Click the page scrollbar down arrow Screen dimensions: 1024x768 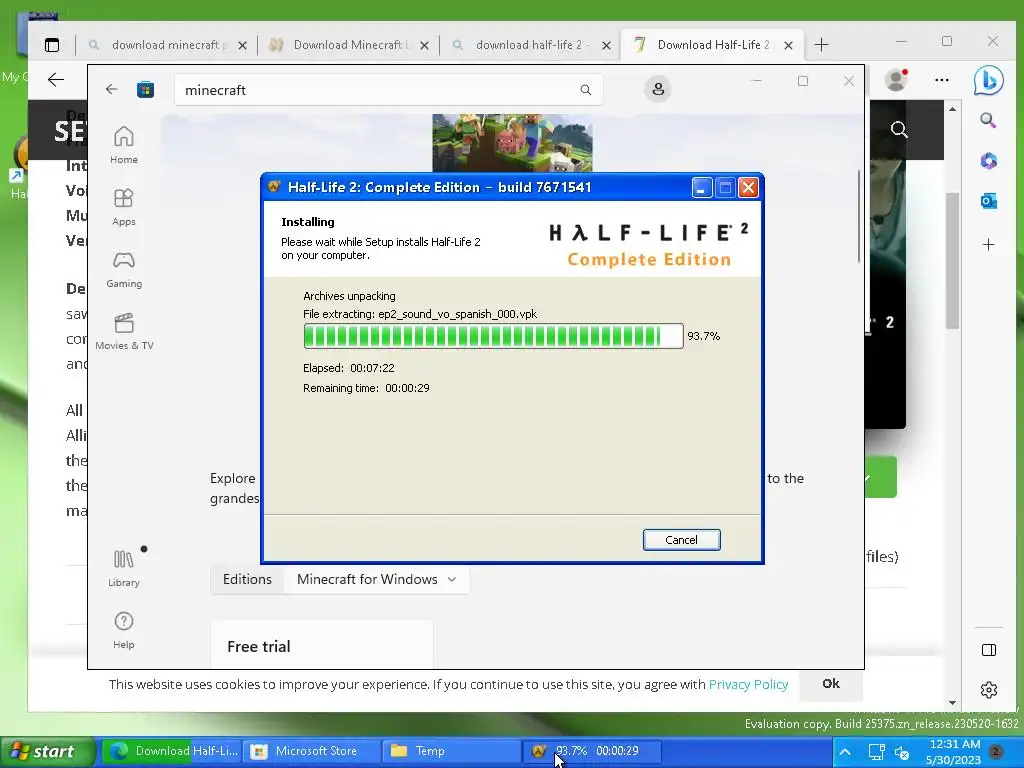tap(952, 703)
